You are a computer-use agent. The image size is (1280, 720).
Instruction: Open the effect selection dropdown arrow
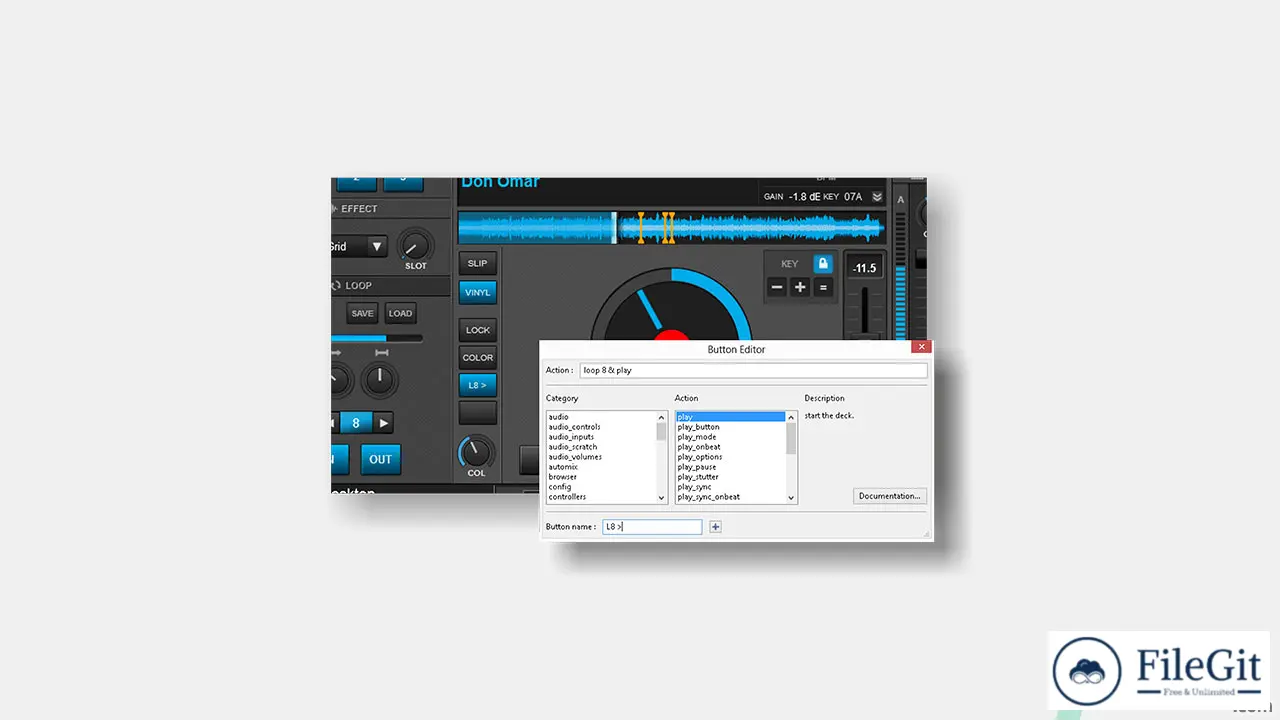[x=377, y=246]
